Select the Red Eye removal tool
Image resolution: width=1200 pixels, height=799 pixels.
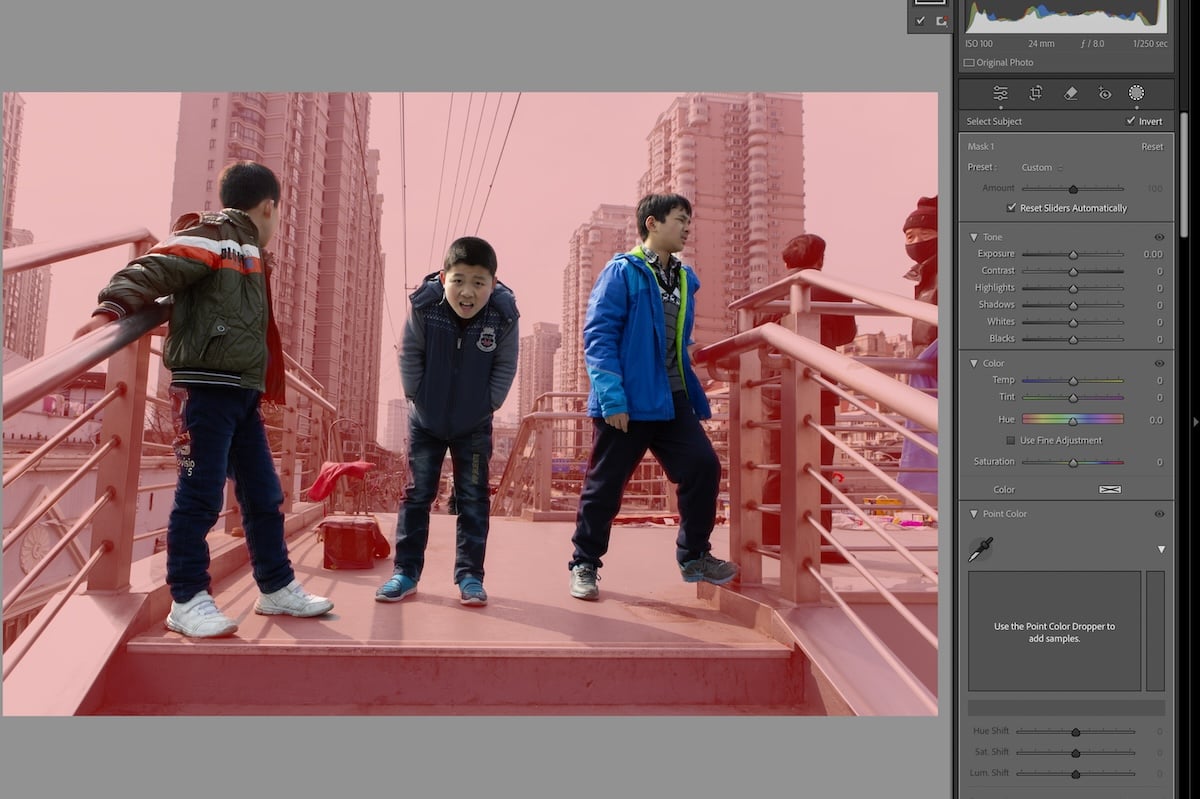[1103, 93]
